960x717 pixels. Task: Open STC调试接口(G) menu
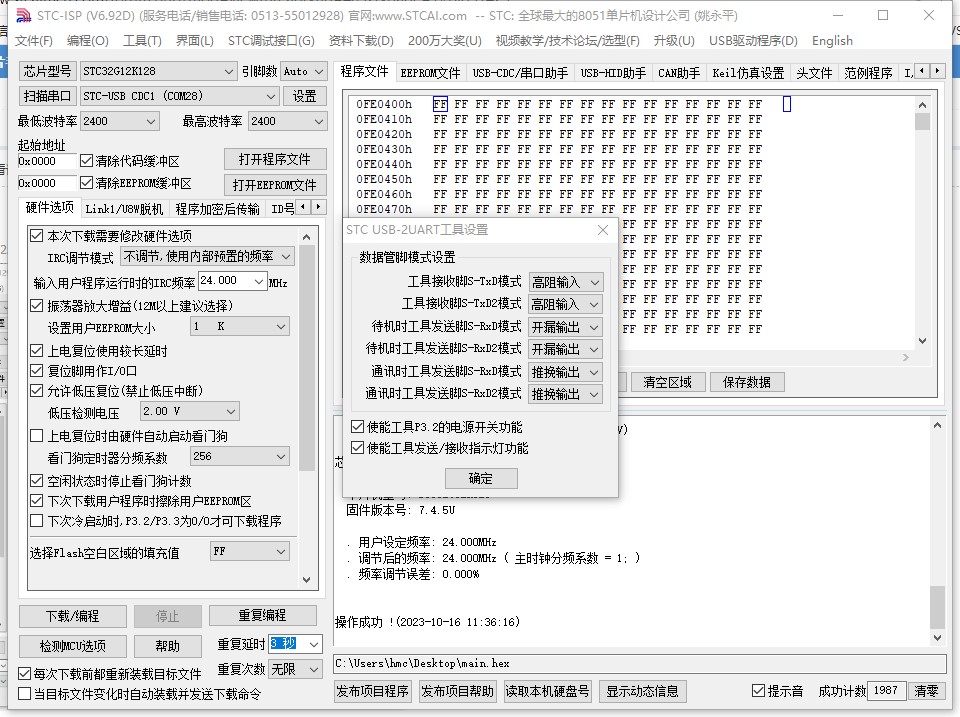click(x=271, y=40)
